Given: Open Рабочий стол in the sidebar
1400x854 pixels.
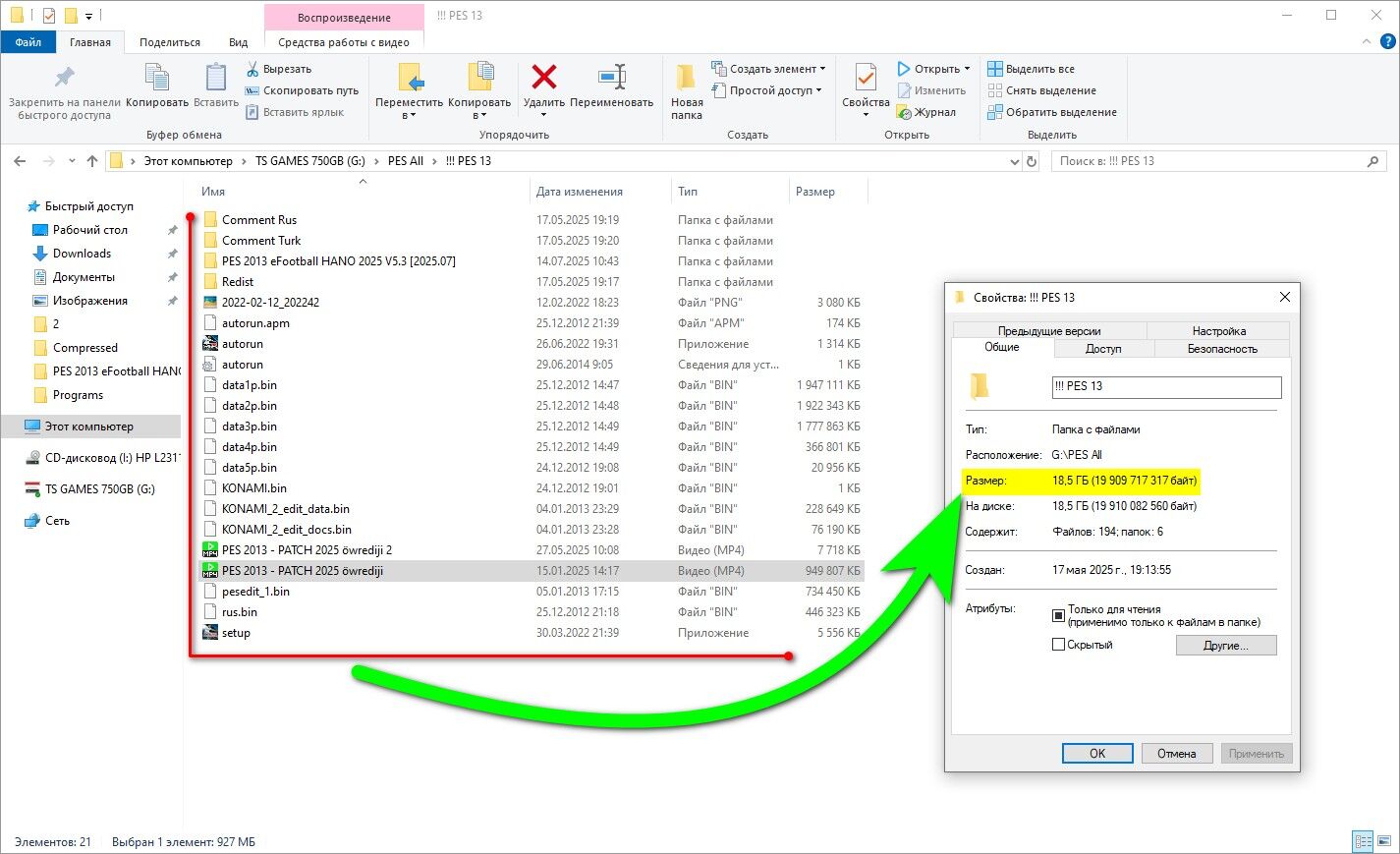Looking at the screenshot, I should click(90, 230).
